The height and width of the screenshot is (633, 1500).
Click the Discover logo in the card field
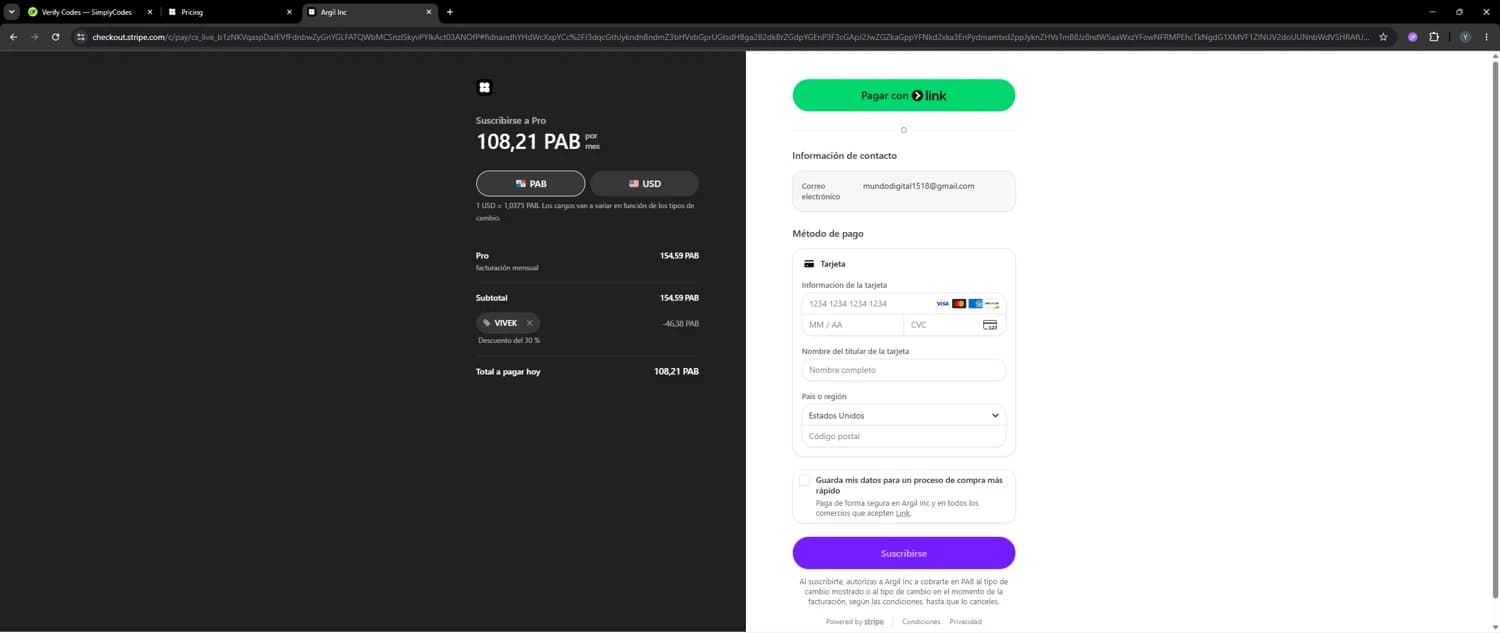(992, 303)
